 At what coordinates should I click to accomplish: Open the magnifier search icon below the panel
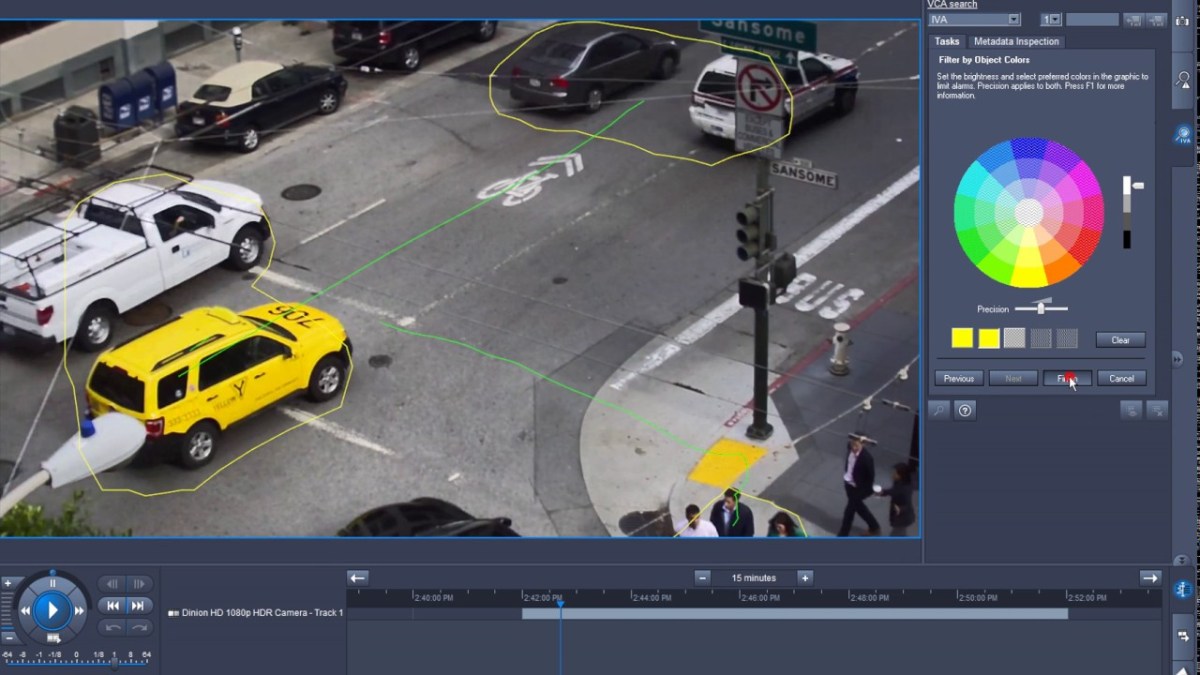click(x=939, y=410)
